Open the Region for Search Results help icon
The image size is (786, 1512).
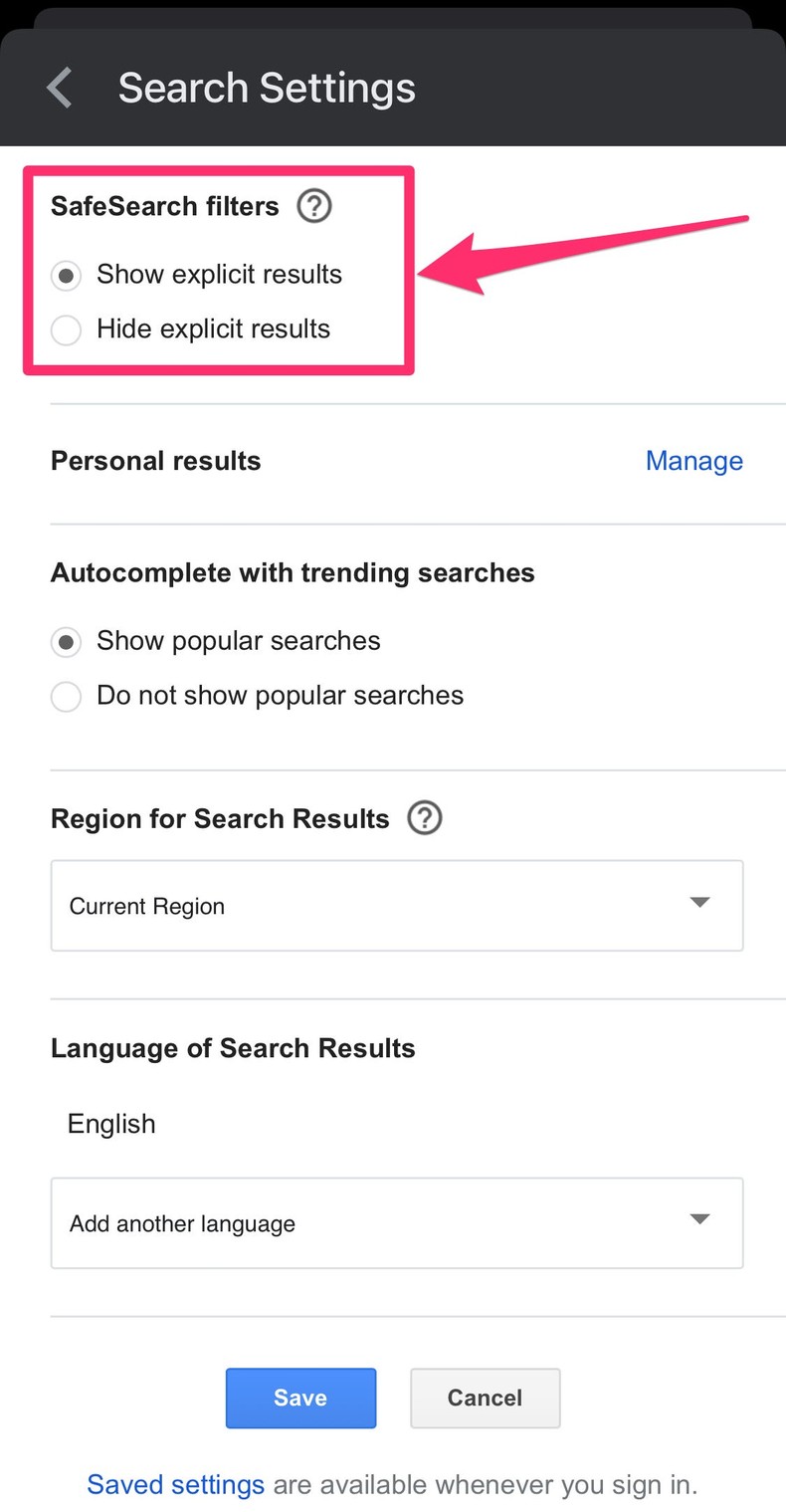tap(424, 817)
